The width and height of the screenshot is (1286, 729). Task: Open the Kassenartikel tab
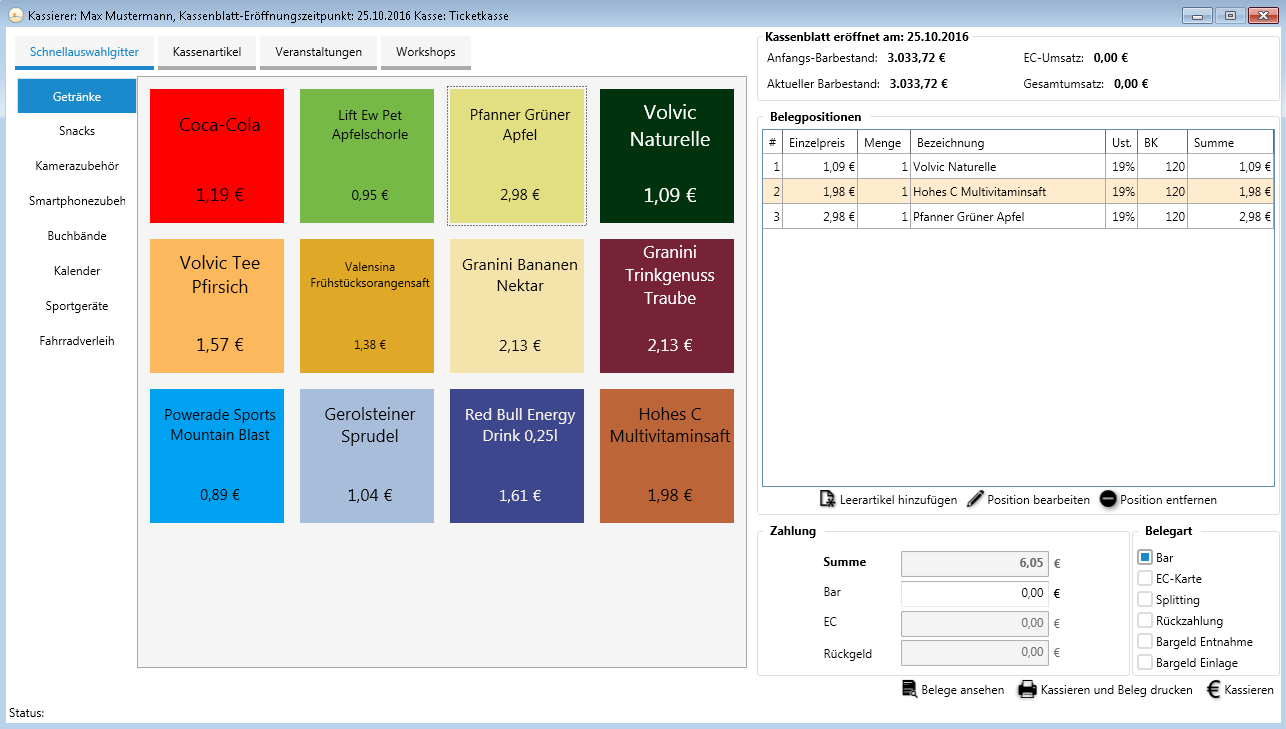[x=206, y=52]
